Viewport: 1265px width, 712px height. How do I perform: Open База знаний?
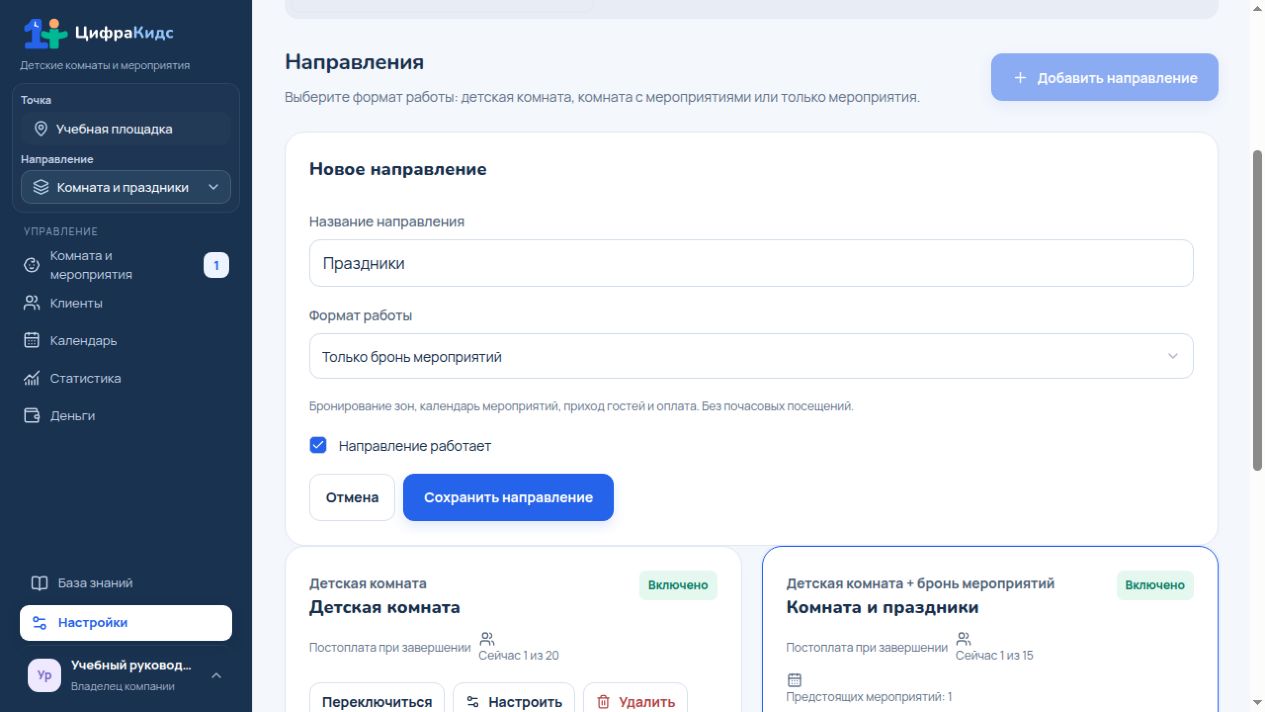coord(126,583)
